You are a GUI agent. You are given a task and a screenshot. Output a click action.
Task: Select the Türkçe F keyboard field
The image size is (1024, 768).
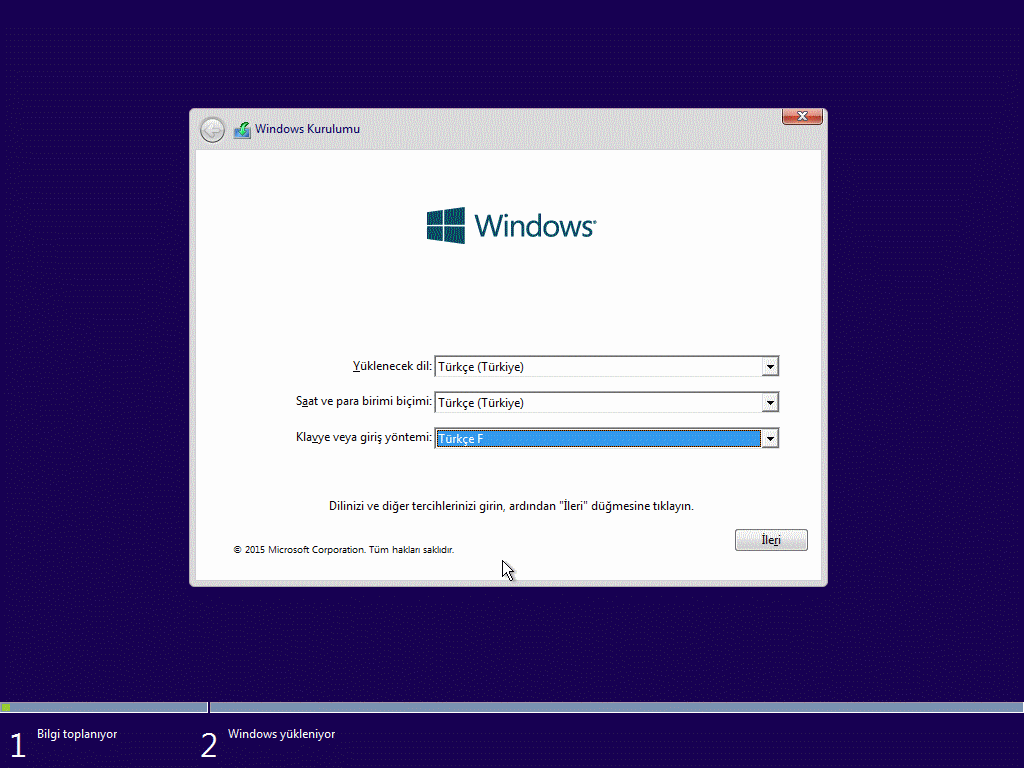click(598, 439)
